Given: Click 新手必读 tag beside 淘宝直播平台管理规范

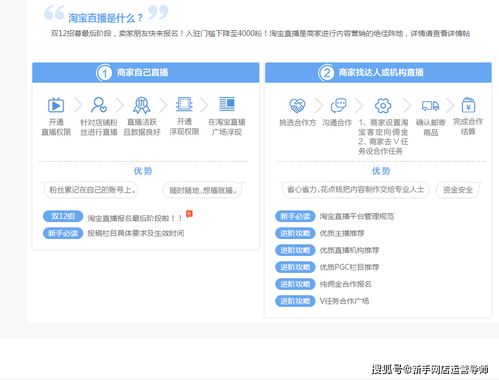Looking at the screenshot, I should 295,216.
